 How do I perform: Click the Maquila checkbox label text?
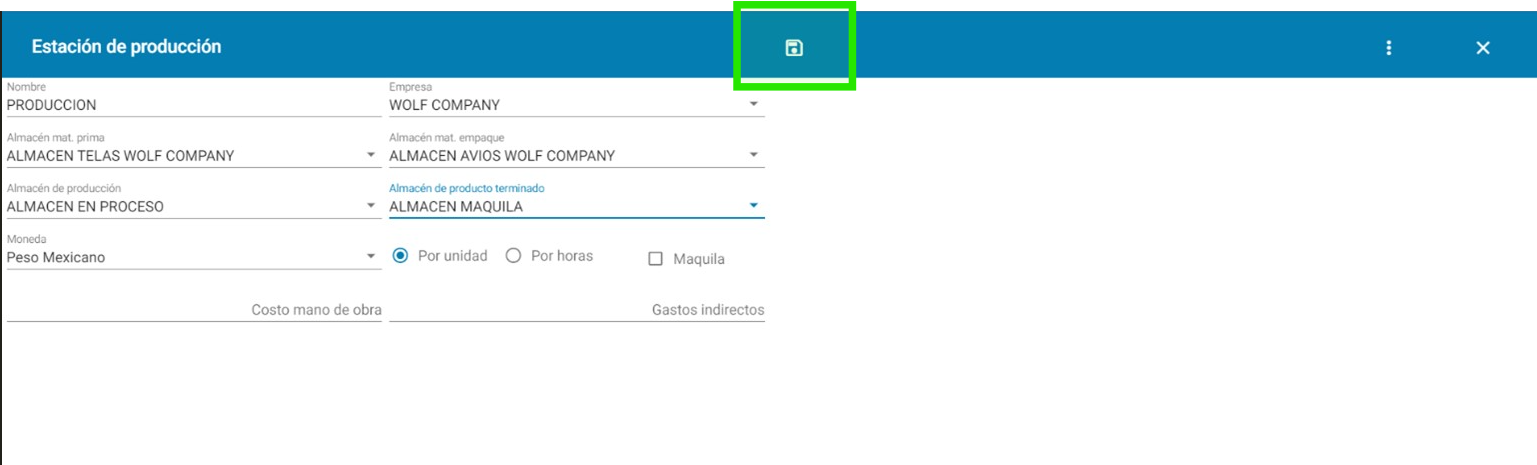(699, 259)
